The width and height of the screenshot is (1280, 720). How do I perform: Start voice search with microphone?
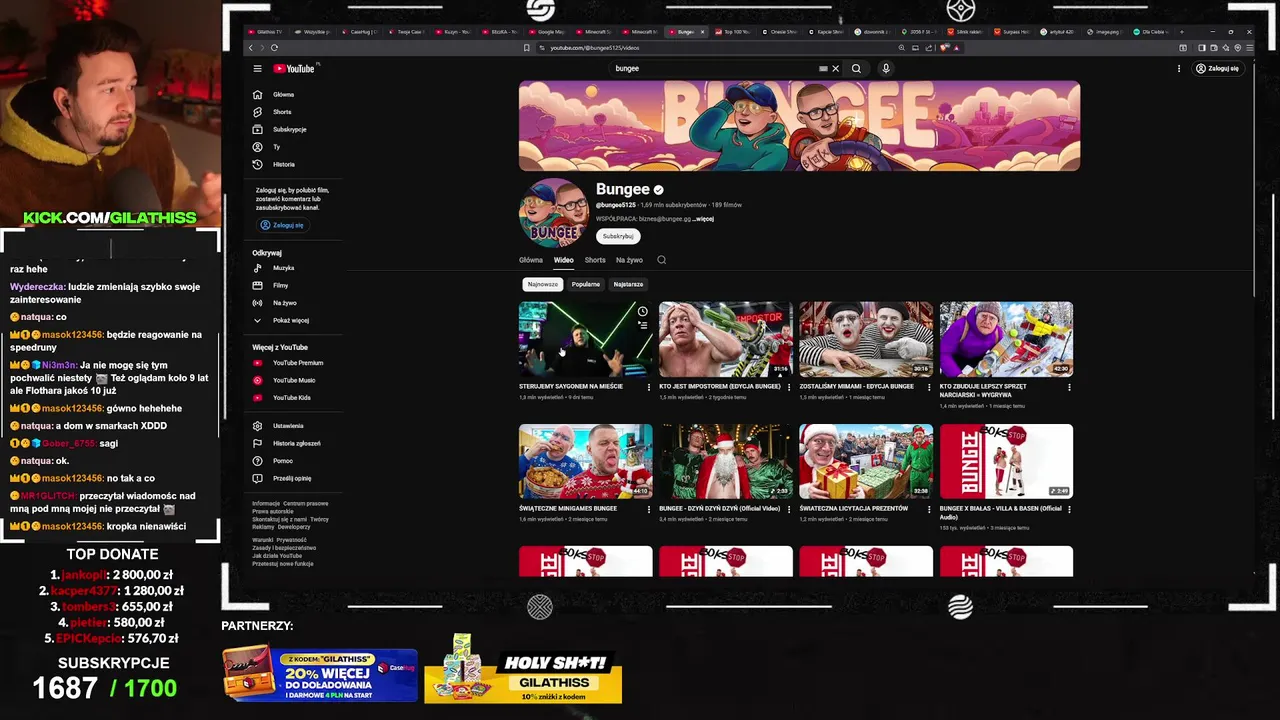886,69
